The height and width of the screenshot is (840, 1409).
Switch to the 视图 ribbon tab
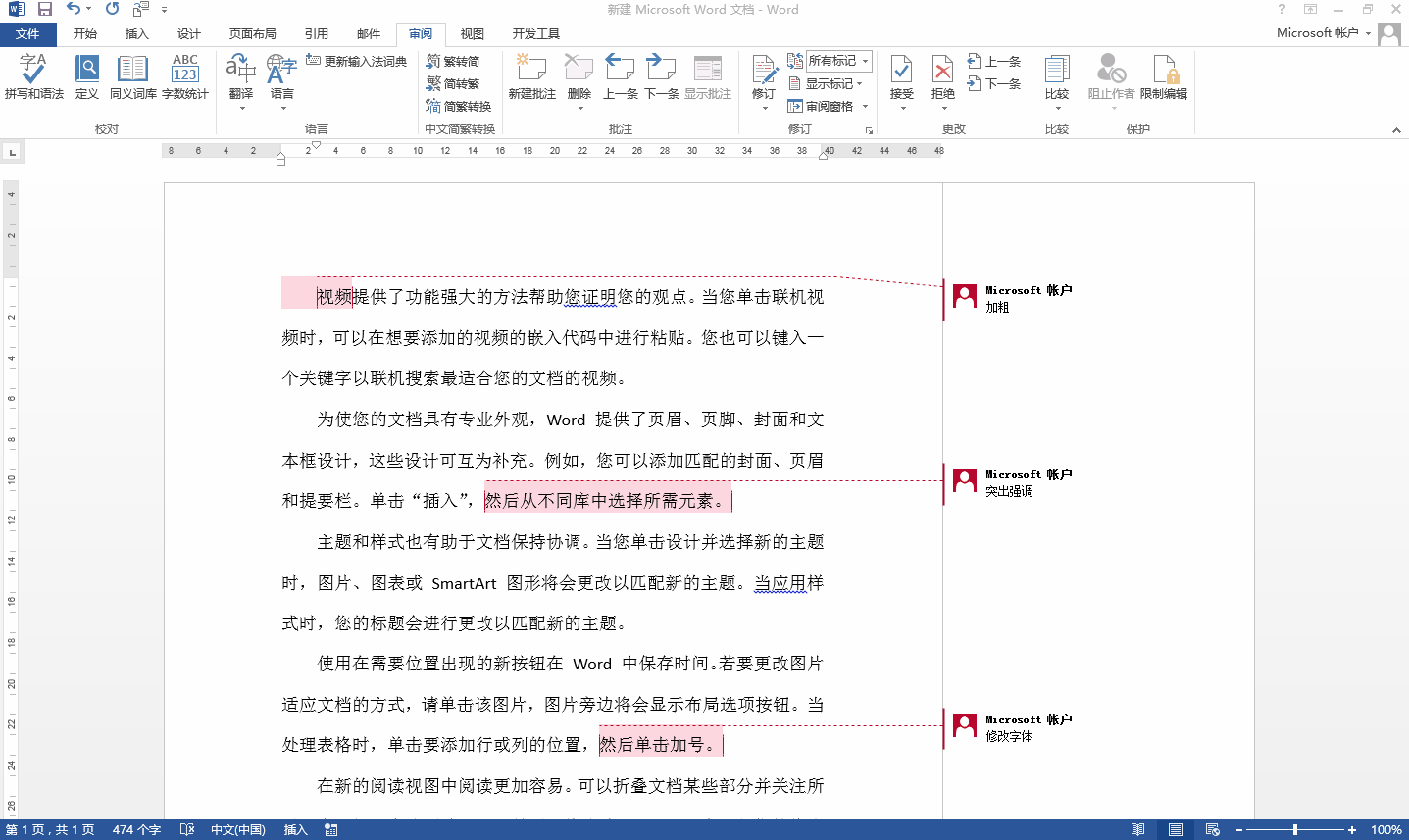click(x=471, y=32)
